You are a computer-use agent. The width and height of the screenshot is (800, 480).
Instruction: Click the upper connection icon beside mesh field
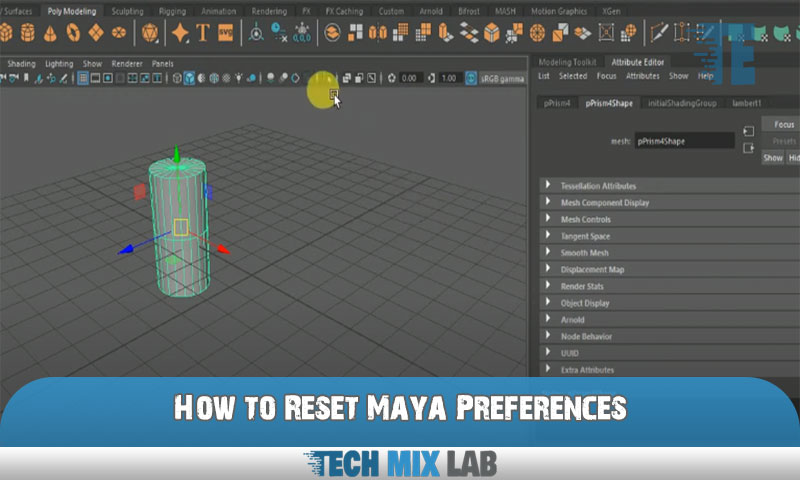748,132
